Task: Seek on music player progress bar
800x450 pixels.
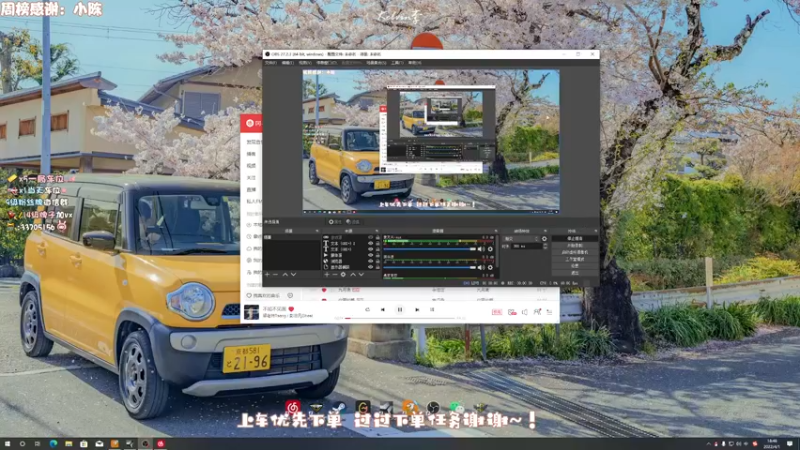Action: (399, 318)
